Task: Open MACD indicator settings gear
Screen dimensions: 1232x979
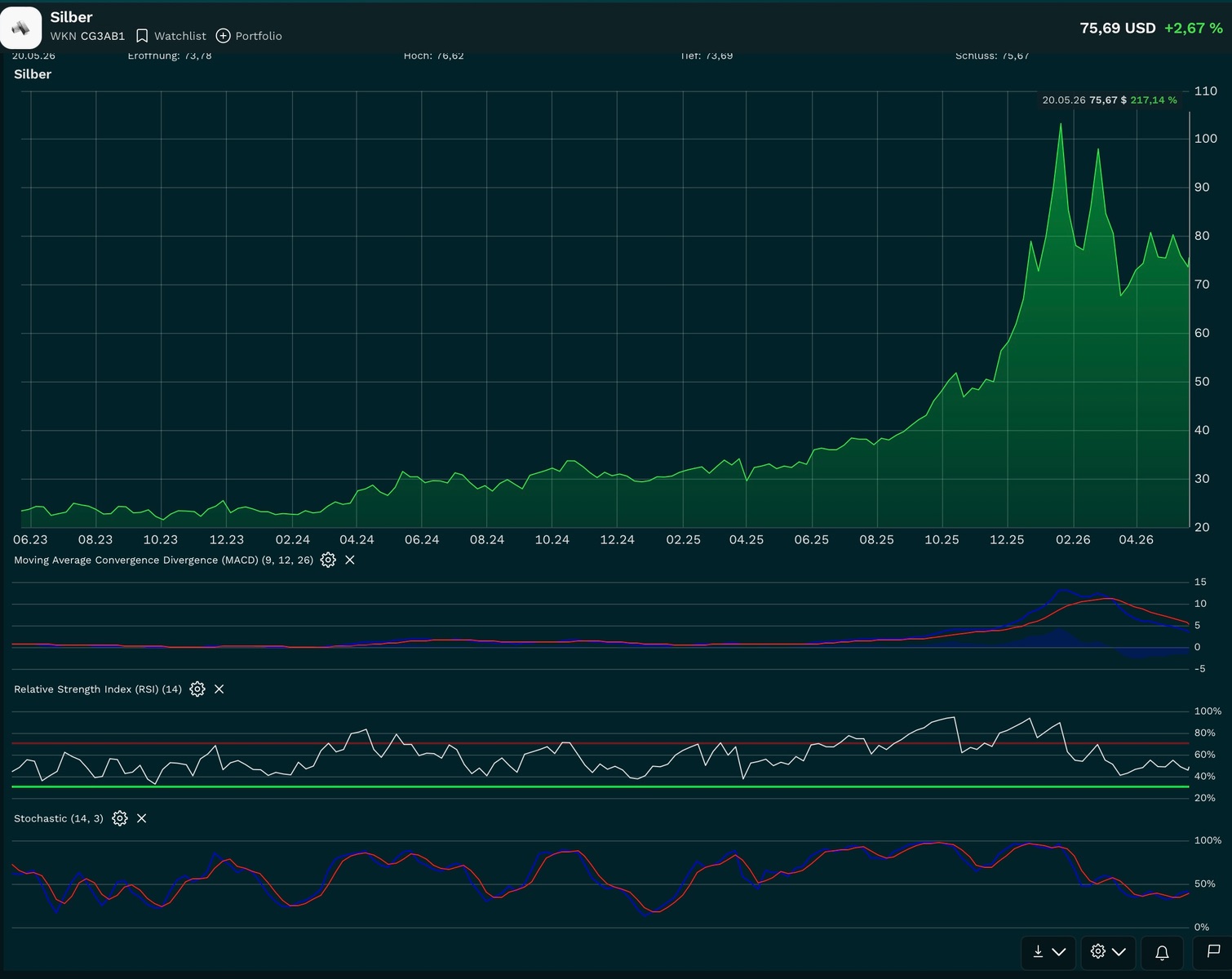Action: pyautogui.click(x=328, y=560)
